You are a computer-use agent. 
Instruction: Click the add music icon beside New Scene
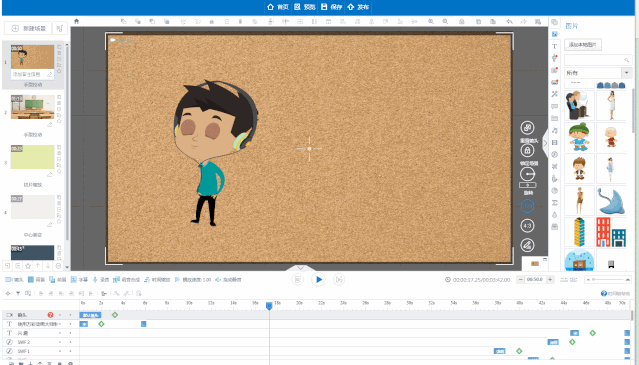(x=59, y=28)
